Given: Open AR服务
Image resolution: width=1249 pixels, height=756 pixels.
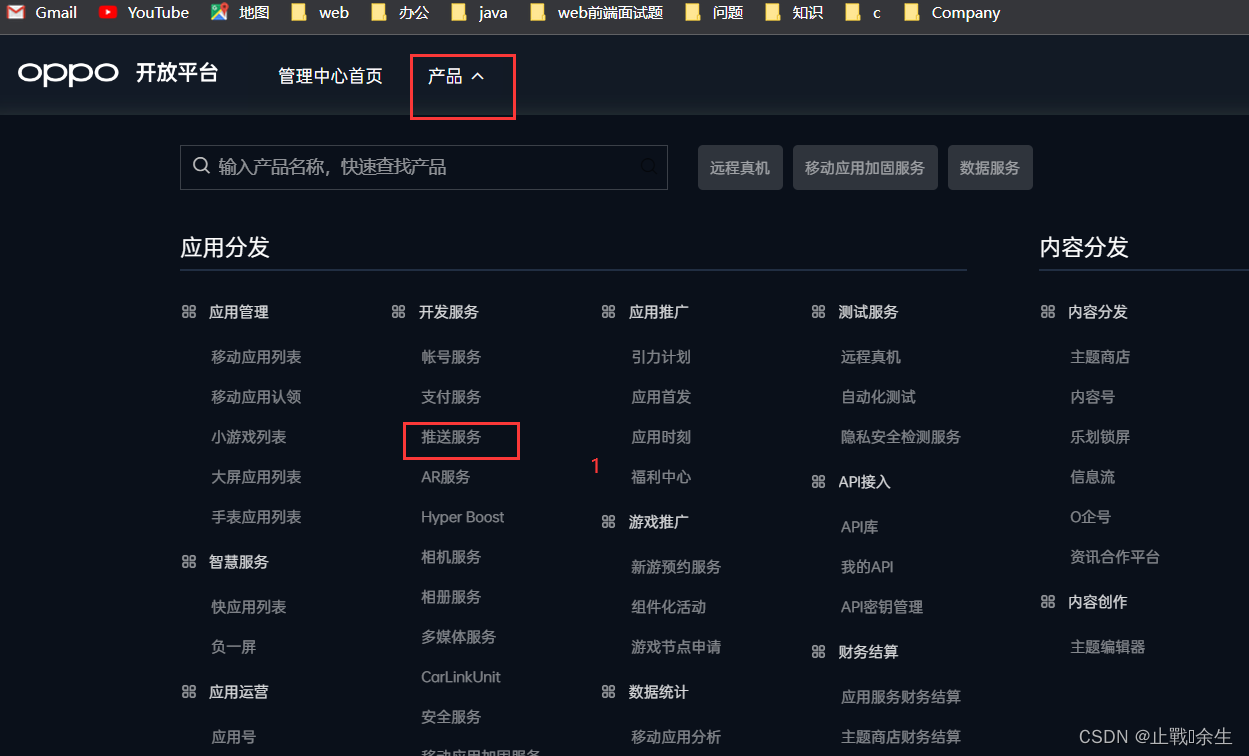Looking at the screenshot, I should pos(446,477).
